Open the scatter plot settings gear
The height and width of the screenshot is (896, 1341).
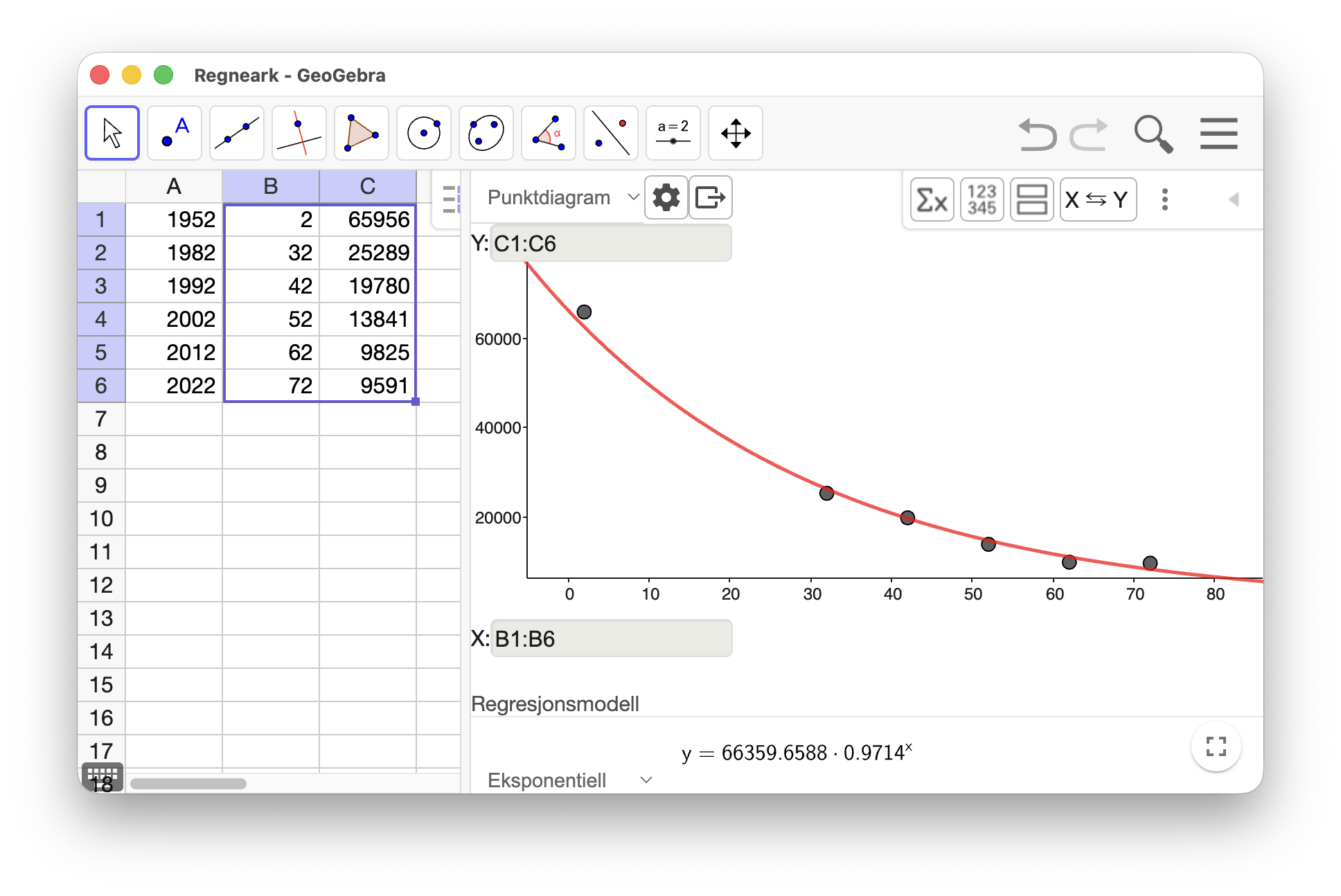[x=666, y=197]
